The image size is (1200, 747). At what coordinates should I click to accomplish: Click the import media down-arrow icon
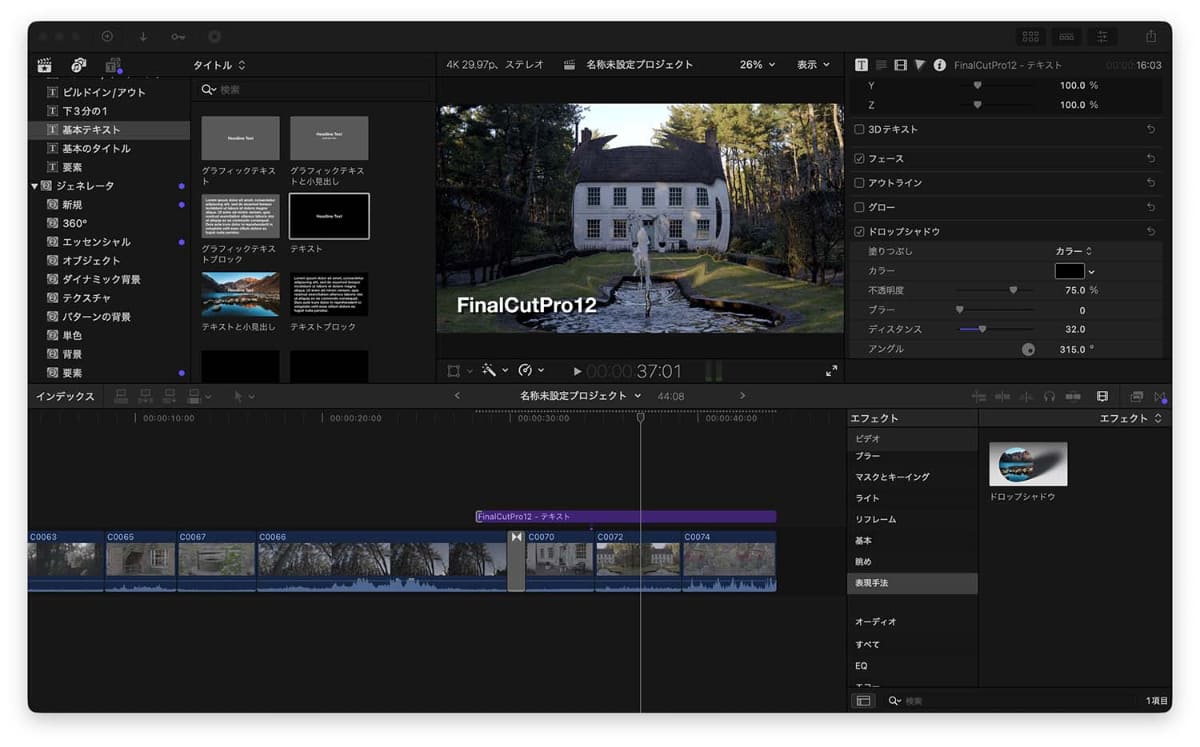143,36
